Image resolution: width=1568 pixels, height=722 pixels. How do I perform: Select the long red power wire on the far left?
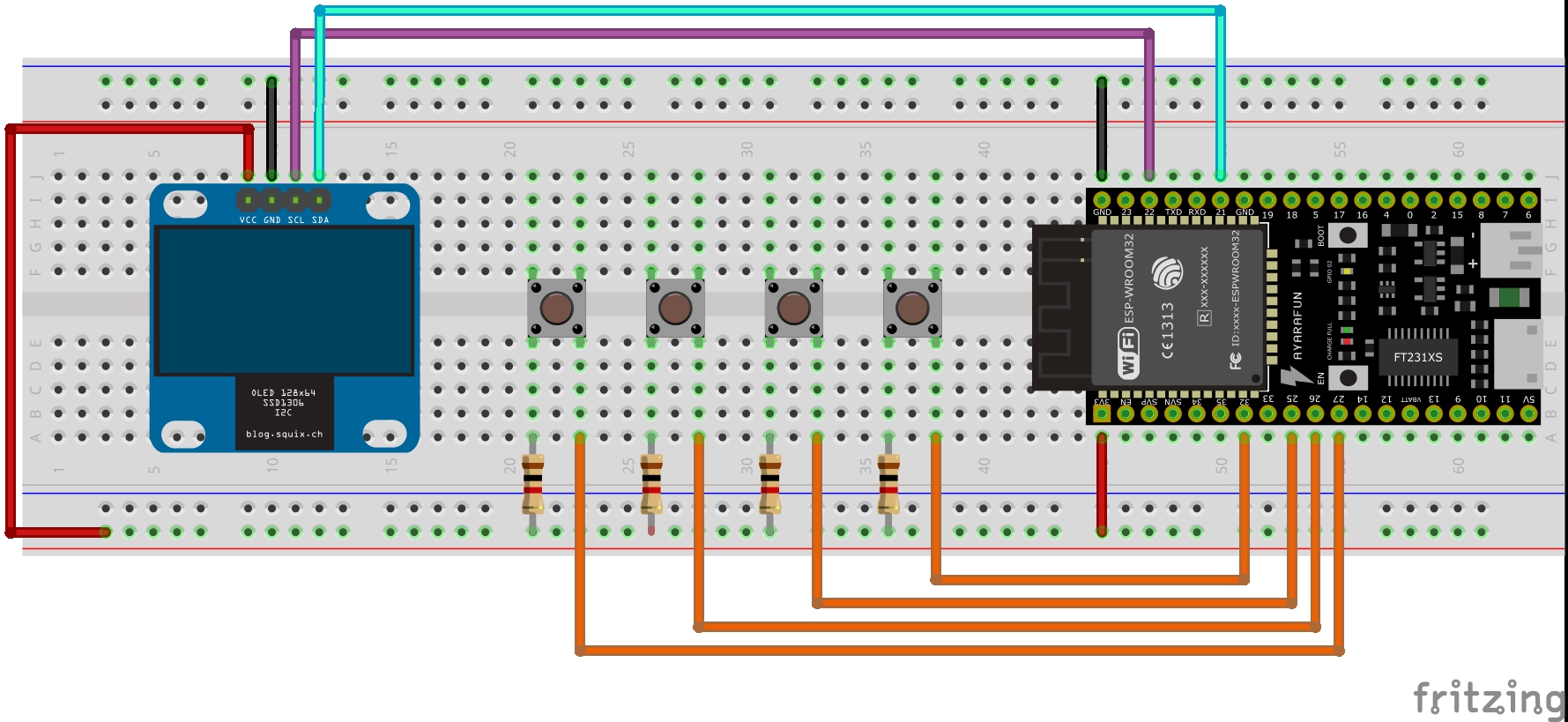[x=11, y=331]
